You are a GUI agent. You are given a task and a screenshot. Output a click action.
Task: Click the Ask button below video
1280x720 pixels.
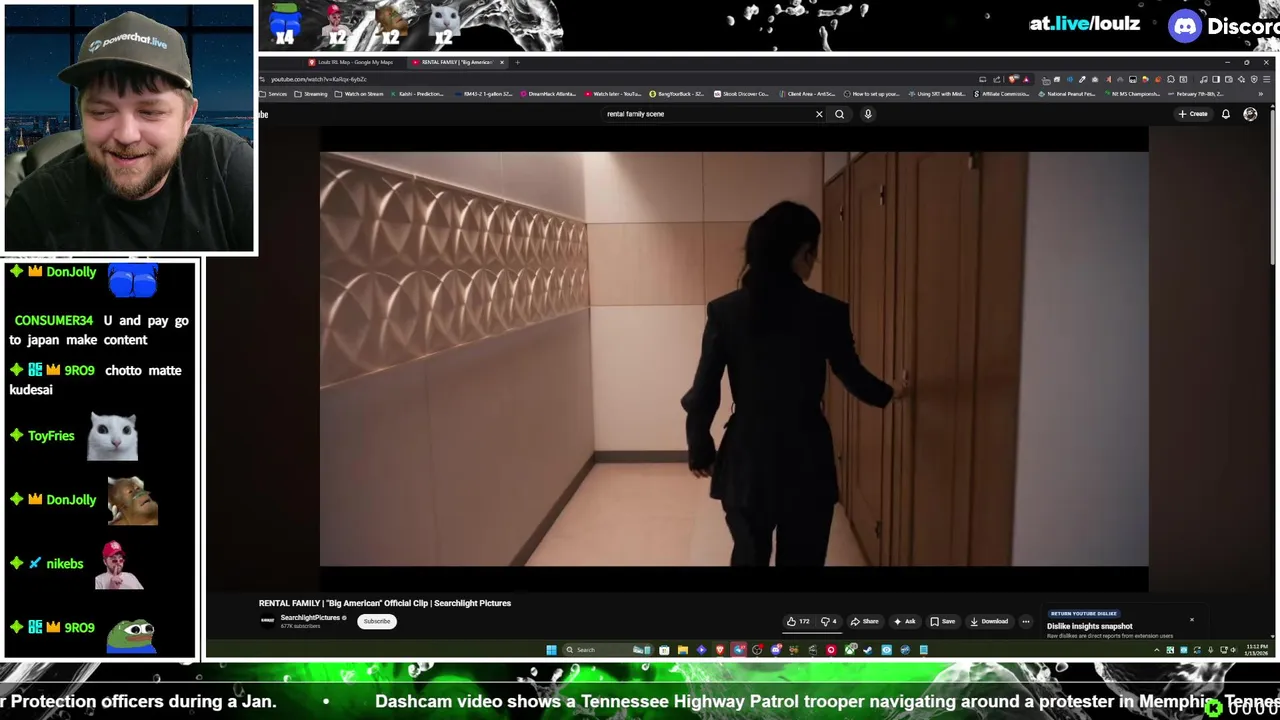[x=905, y=621]
